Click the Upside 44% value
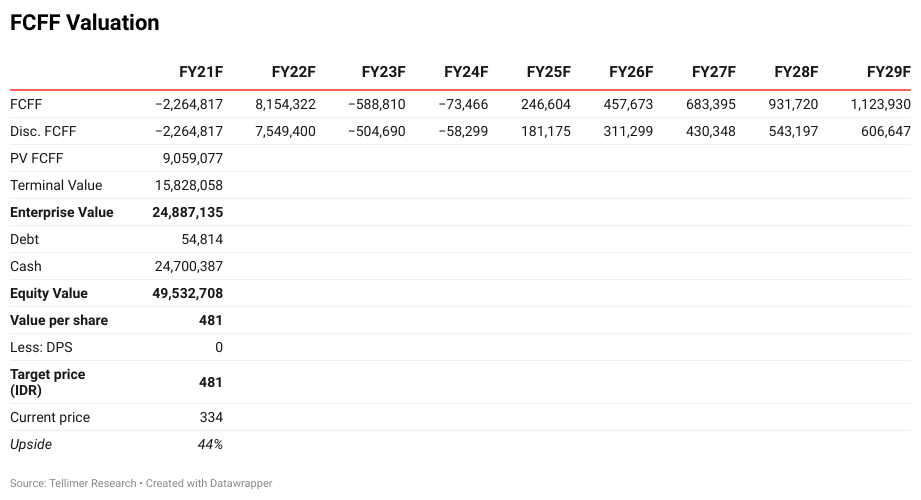921x500 pixels. pyautogui.click(x=210, y=445)
